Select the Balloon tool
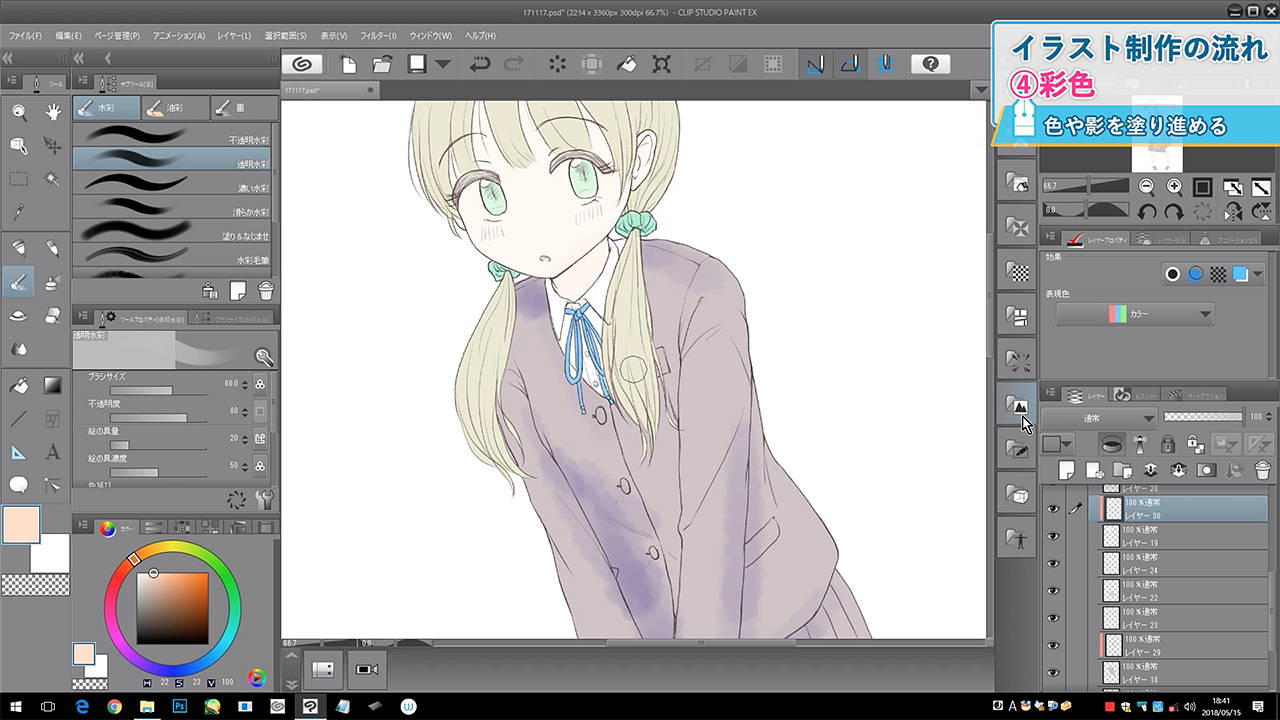1280x720 pixels. coord(19,485)
